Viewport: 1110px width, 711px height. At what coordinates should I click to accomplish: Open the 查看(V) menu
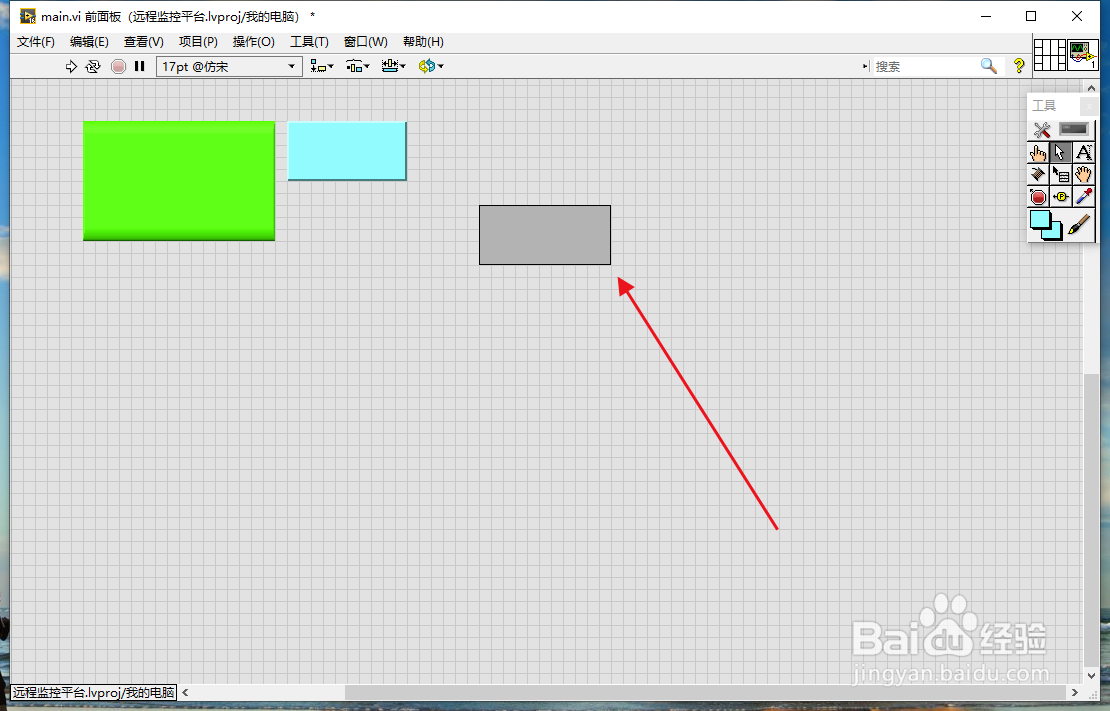tap(144, 42)
